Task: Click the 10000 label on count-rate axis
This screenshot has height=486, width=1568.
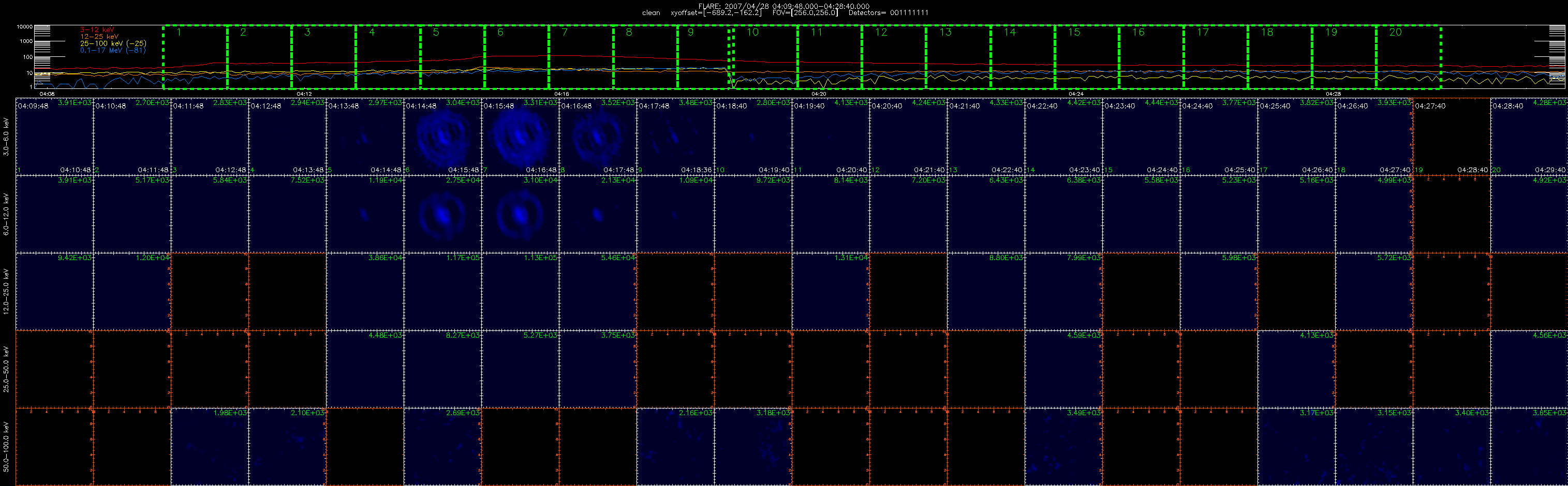Action: 24,27
